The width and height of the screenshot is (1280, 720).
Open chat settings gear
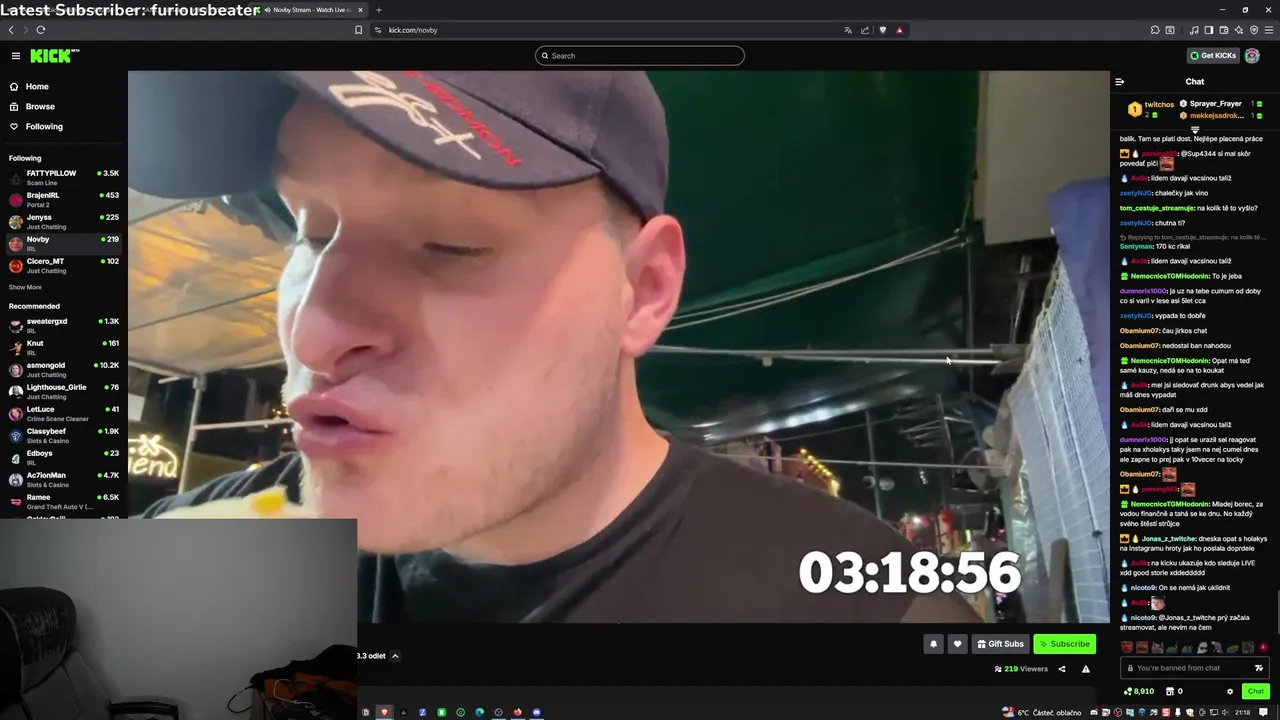1230,691
